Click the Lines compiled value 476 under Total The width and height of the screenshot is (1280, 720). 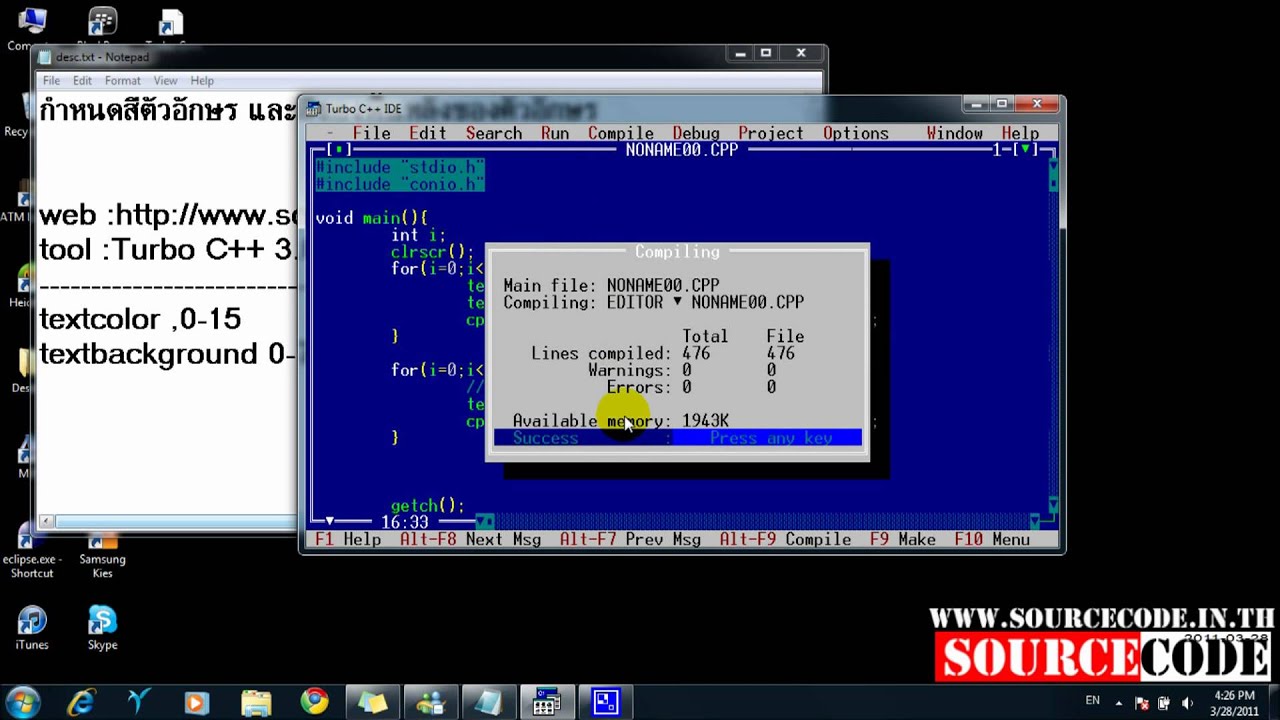click(x=696, y=353)
